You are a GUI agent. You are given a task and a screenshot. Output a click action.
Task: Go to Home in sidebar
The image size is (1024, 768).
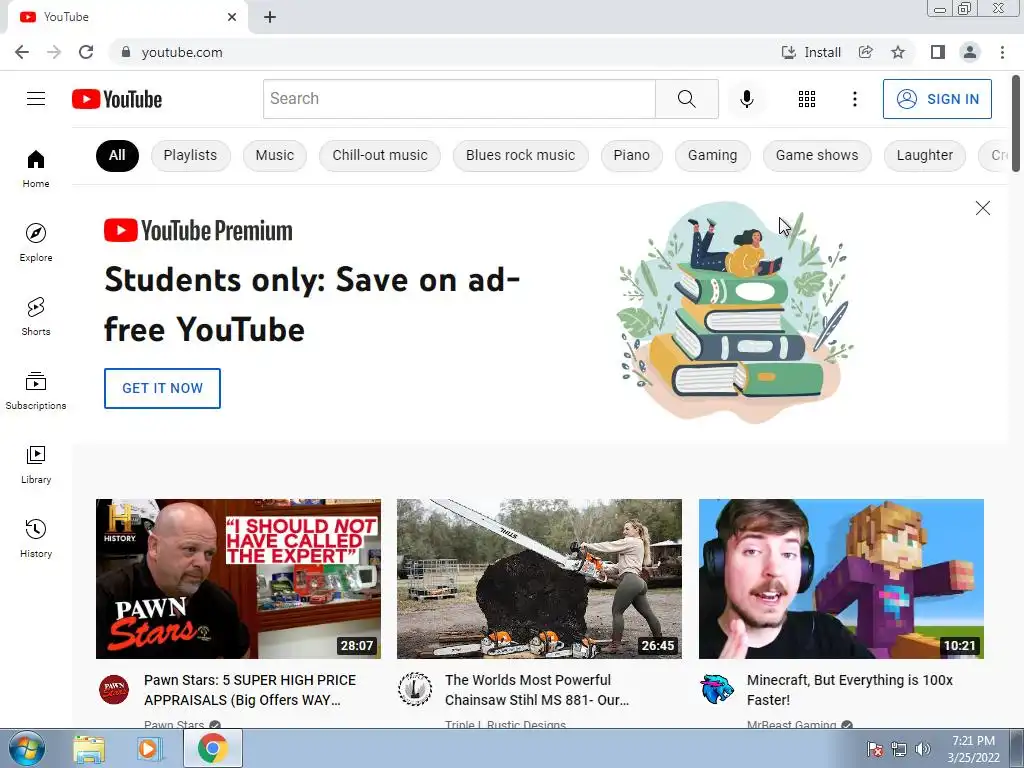pyautogui.click(x=36, y=168)
